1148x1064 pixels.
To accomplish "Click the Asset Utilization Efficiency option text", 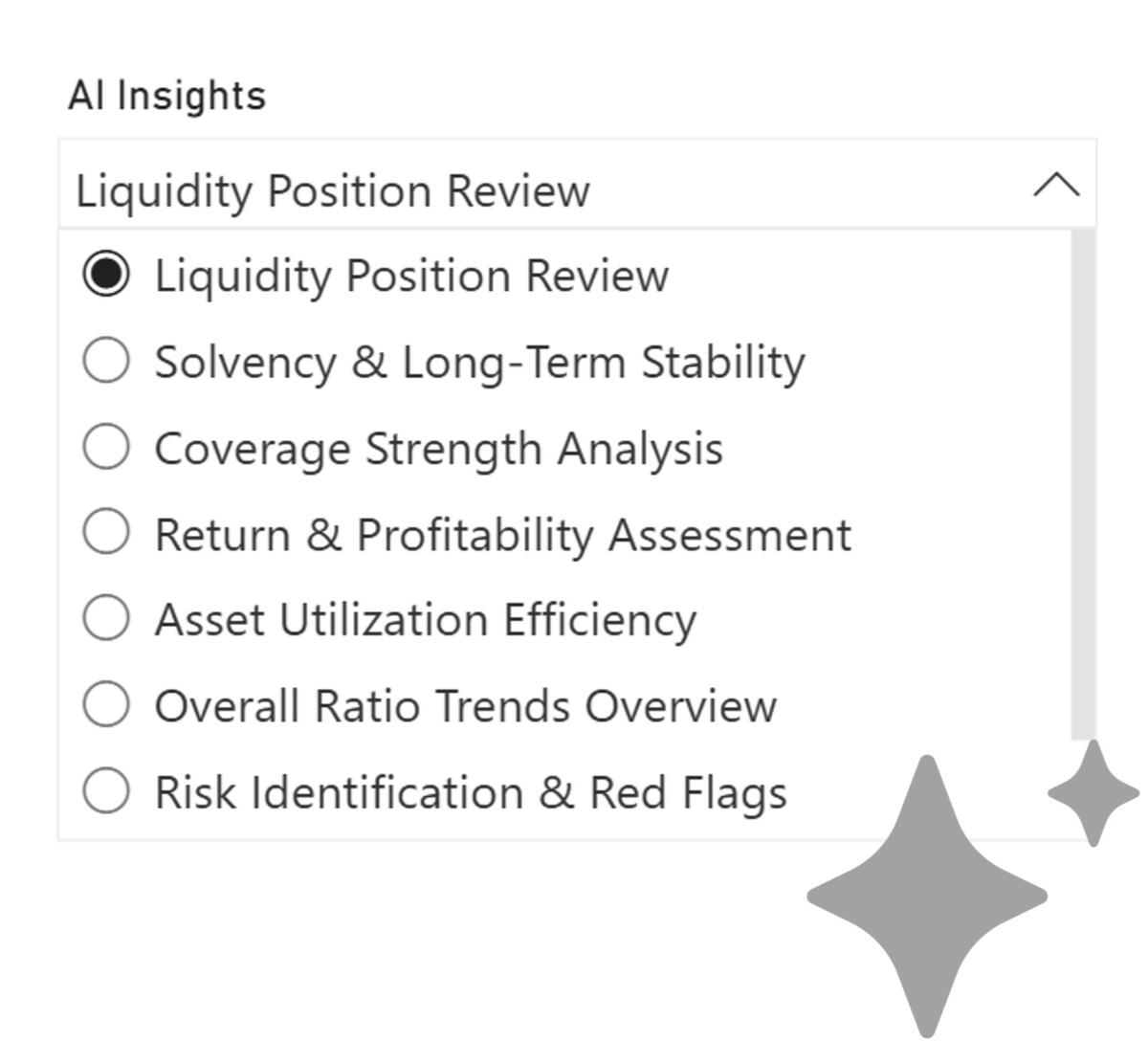I will (x=426, y=620).
